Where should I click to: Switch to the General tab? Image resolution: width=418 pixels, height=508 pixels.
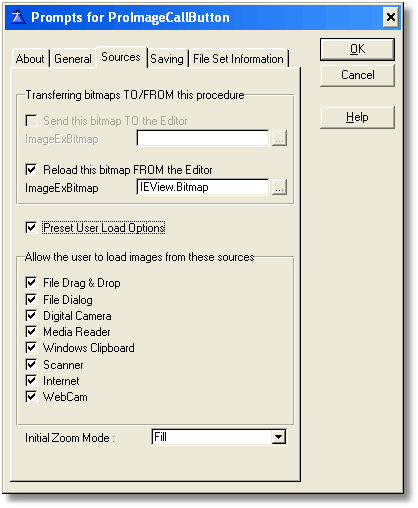[x=73, y=59]
